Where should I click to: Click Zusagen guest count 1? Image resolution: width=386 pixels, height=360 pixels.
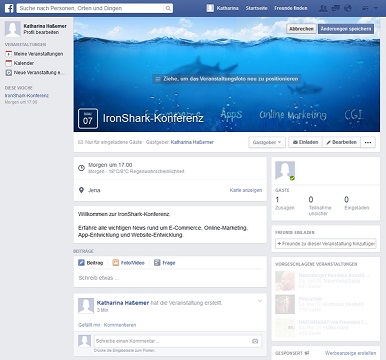coord(285,203)
